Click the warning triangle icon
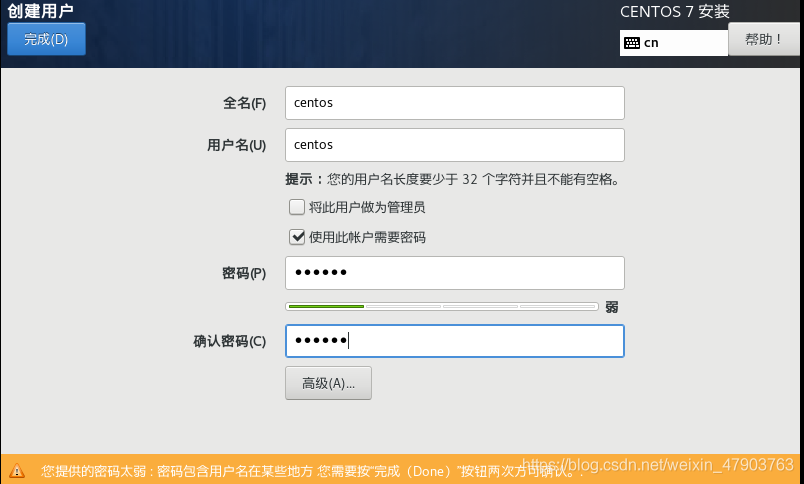Screen dimensions: 804x484 (16, 471)
